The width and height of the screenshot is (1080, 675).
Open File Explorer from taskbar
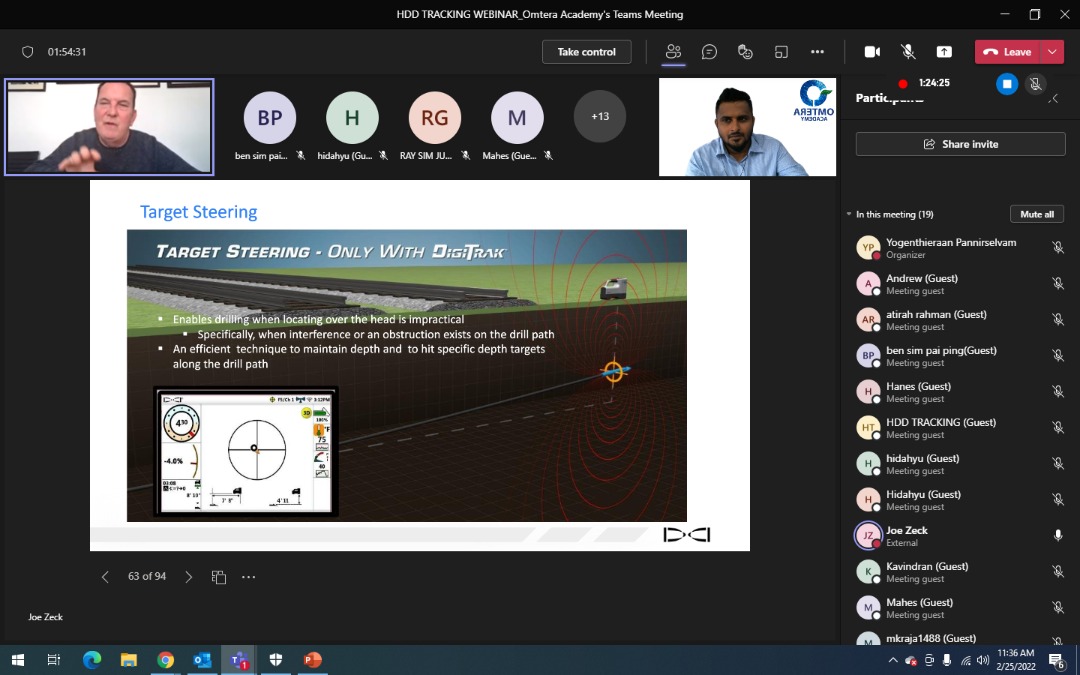click(x=128, y=660)
